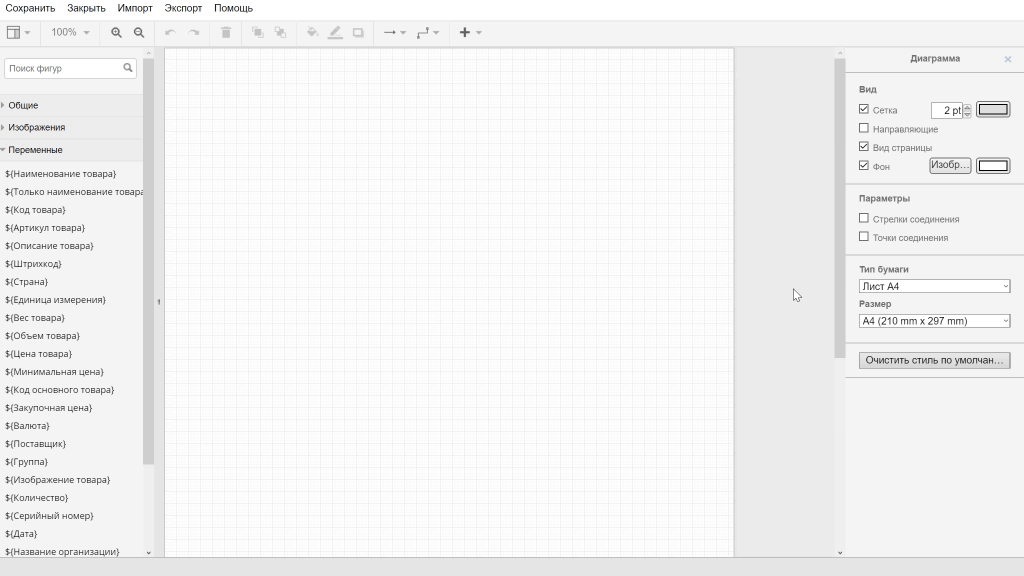This screenshot has width=1024, height=576.
Task: Disable the Сетка grid checkbox
Action: 864,109
